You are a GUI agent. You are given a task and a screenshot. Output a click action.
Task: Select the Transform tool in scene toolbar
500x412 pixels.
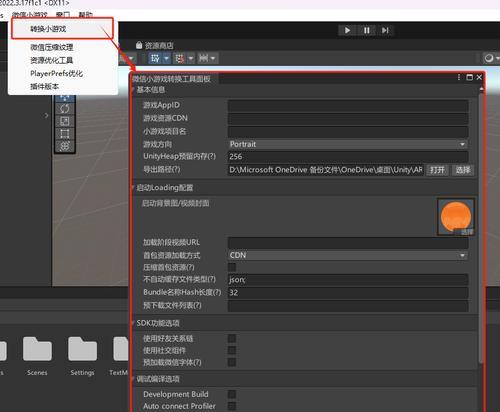(65, 146)
